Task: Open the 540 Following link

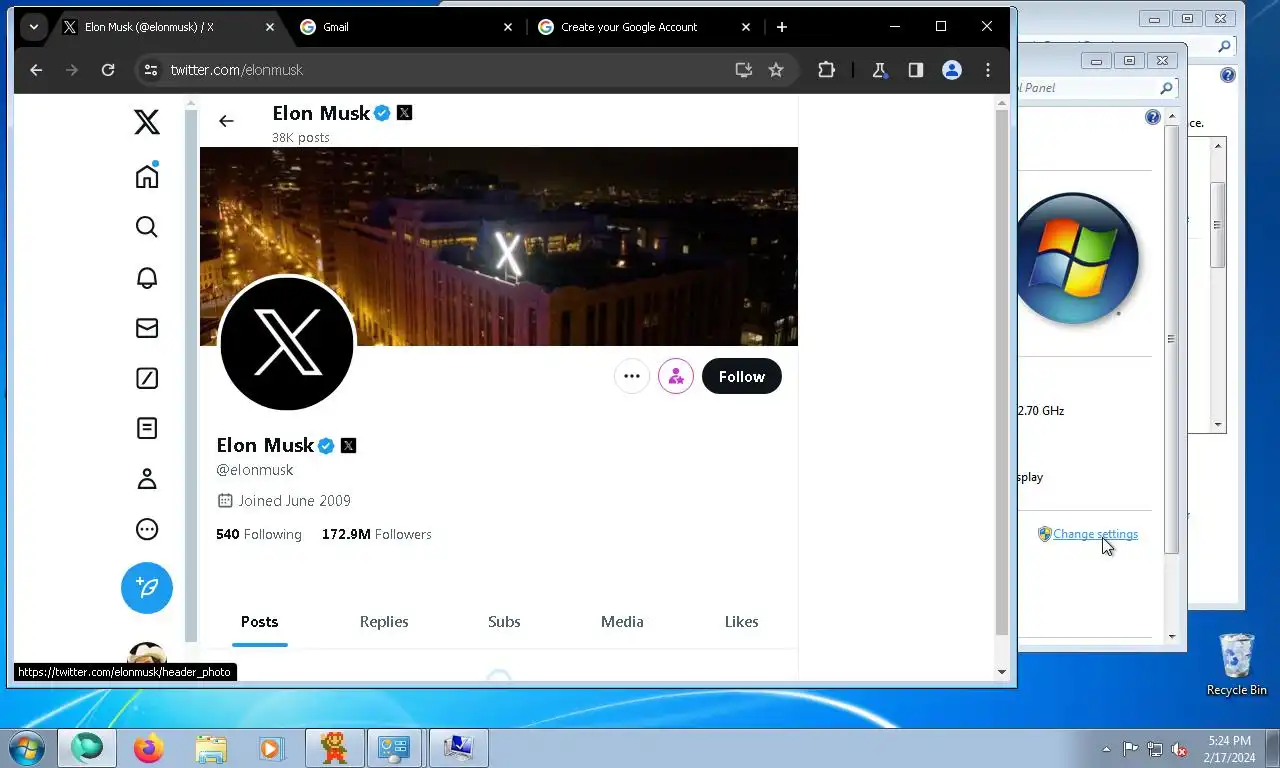Action: (259, 534)
